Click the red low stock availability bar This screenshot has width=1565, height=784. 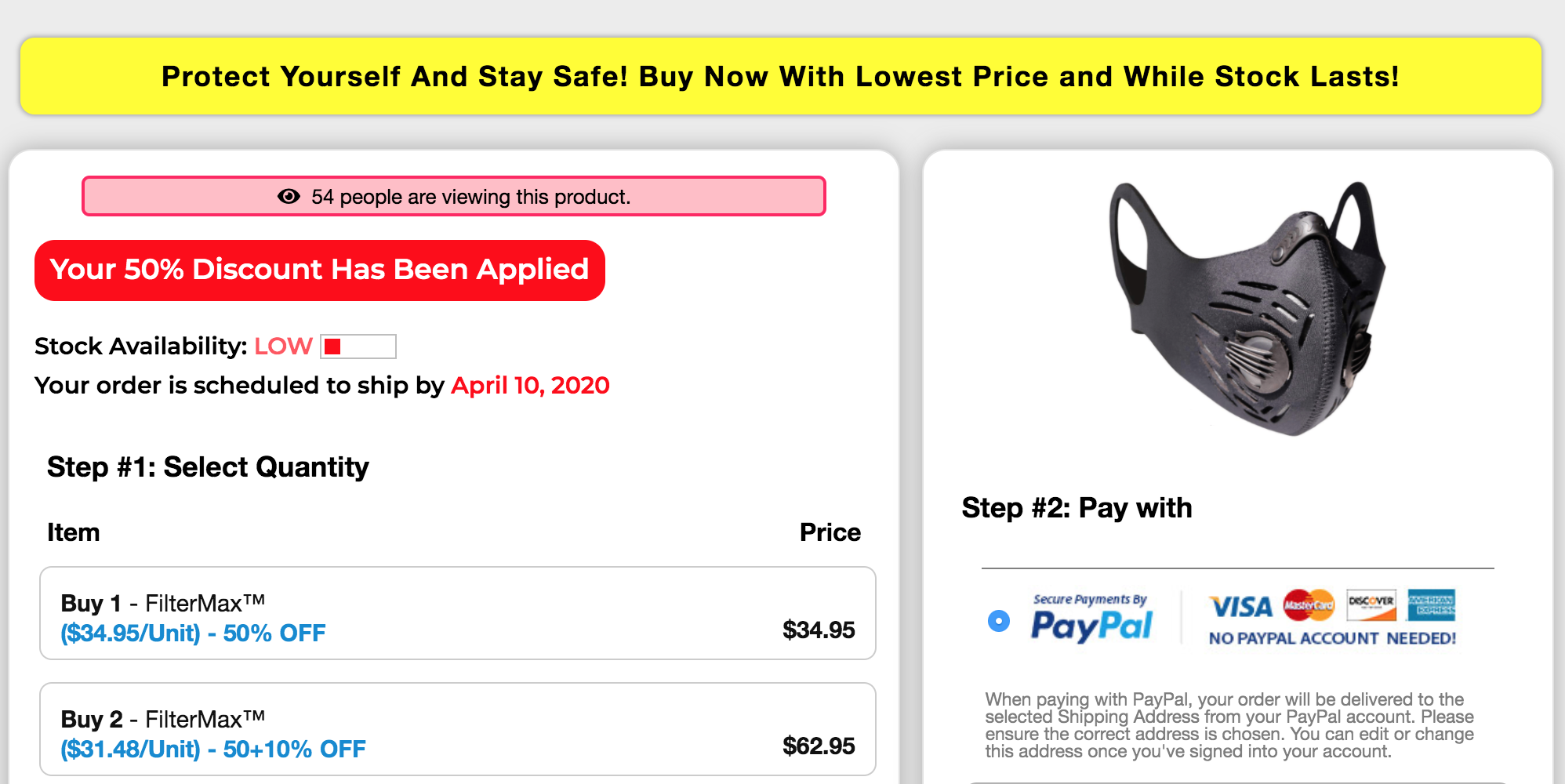[x=358, y=347]
